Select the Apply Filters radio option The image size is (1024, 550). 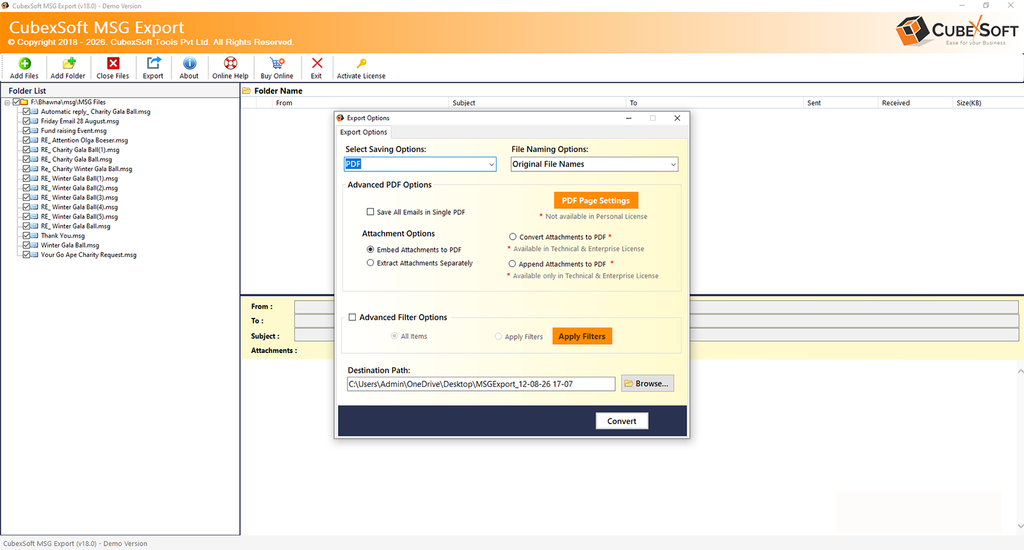(x=498, y=337)
